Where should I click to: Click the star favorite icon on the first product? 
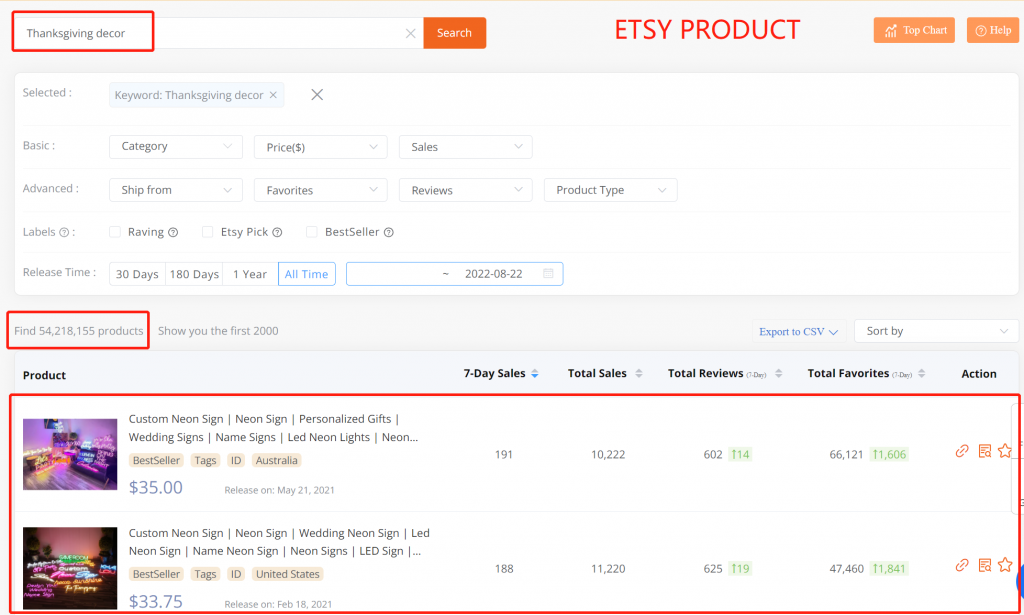(1005, 451)
